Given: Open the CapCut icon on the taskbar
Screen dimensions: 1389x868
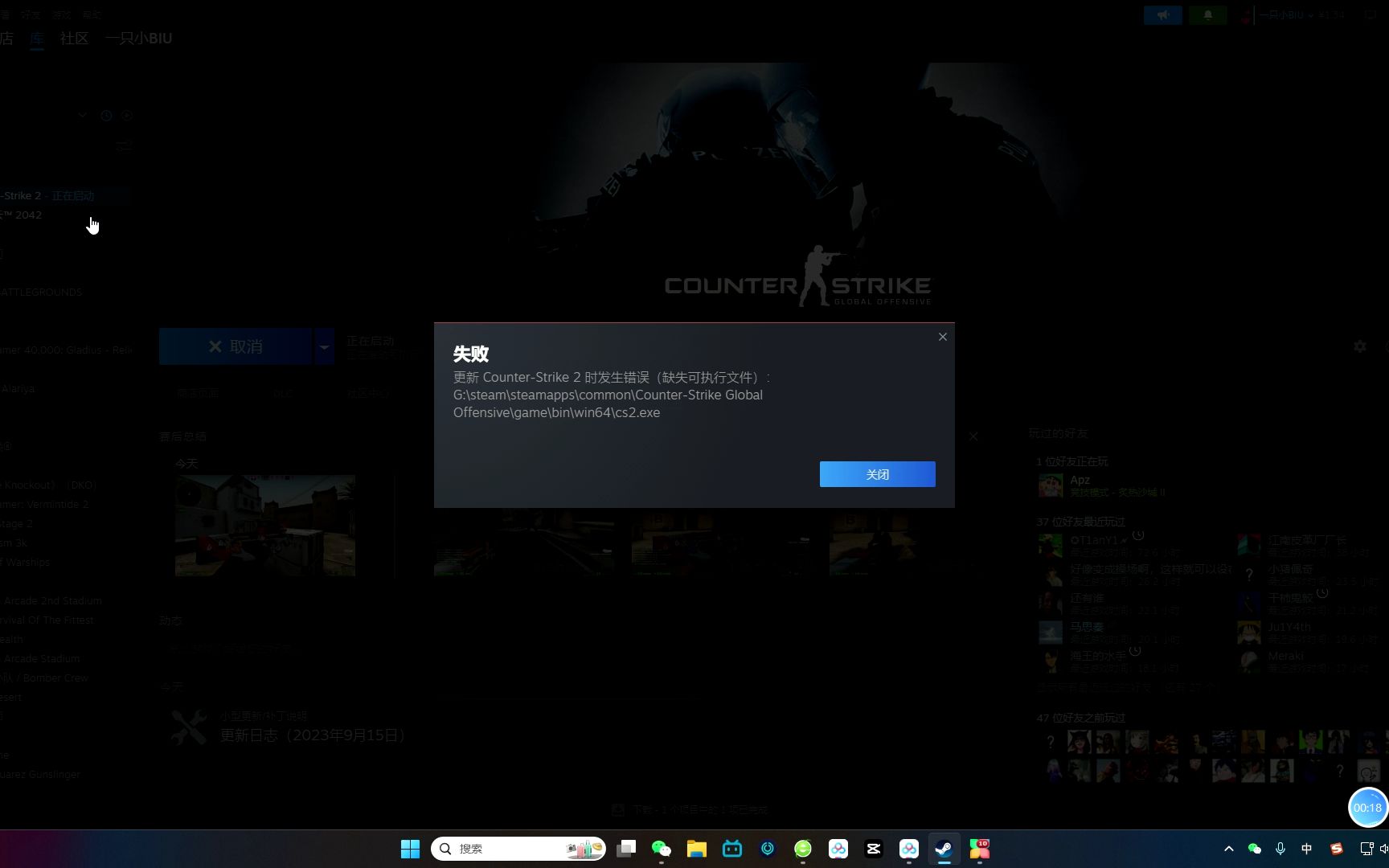Looking at the screenshot, I should pos(874,849).
